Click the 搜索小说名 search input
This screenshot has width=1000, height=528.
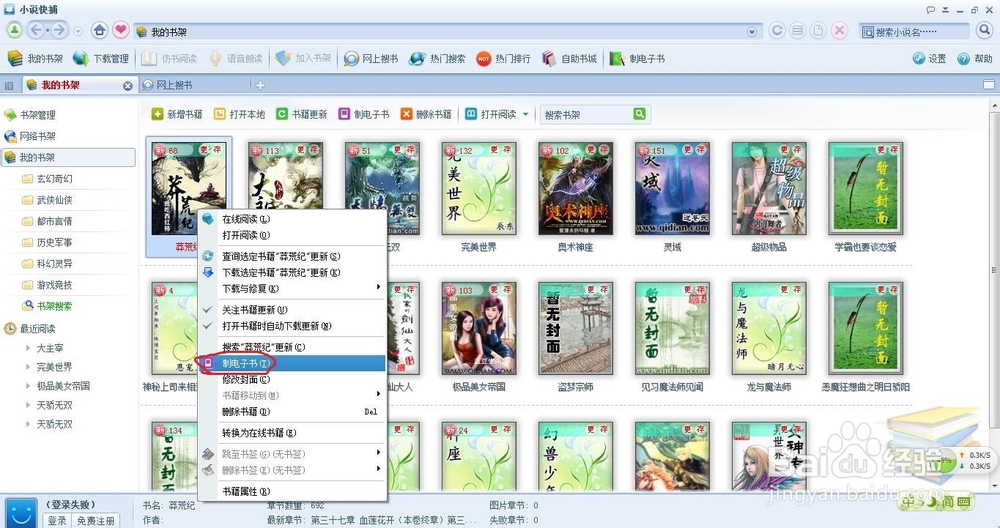(x=914, y=31)
